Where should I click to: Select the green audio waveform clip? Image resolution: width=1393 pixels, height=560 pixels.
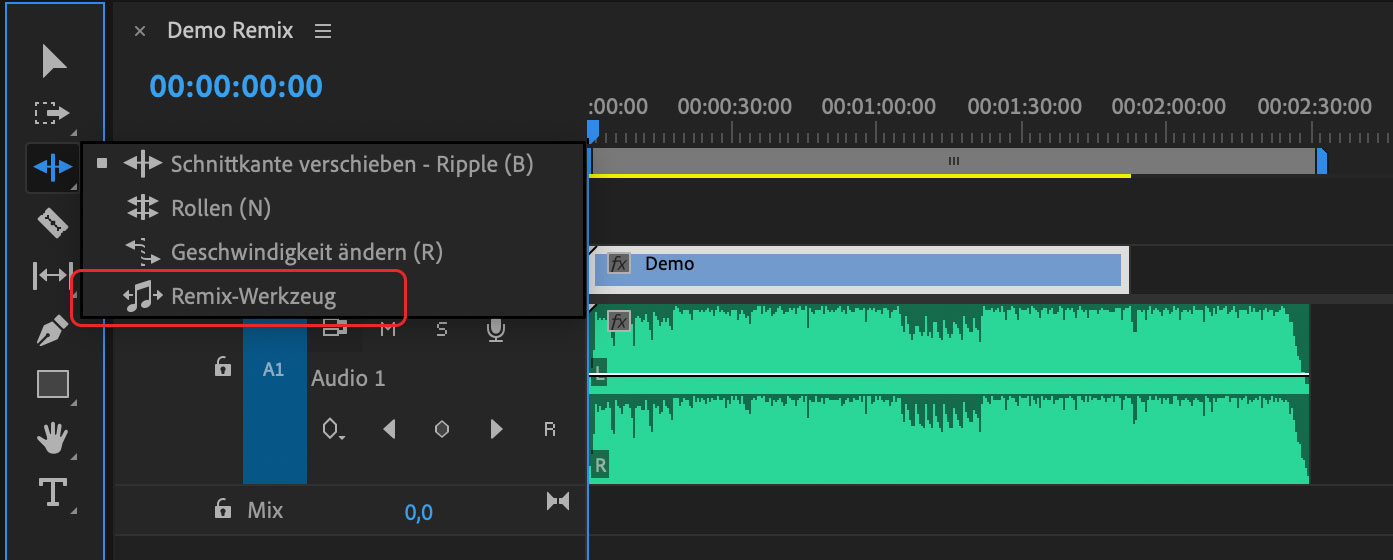point(949,394)
